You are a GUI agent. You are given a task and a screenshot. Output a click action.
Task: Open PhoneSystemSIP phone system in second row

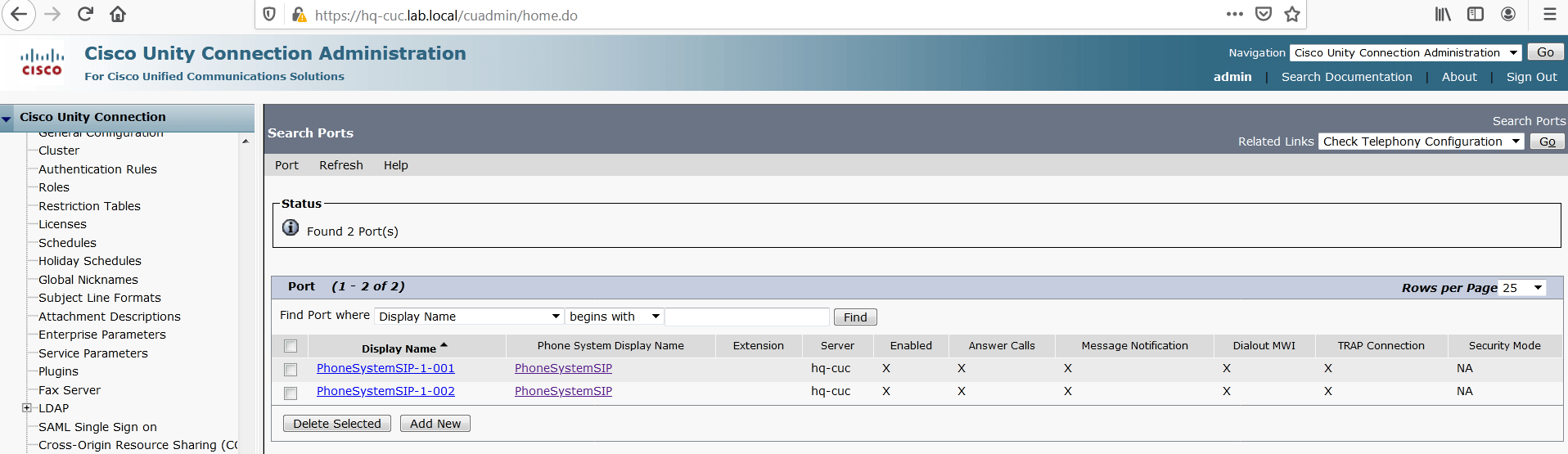click(x=563, y=391)
